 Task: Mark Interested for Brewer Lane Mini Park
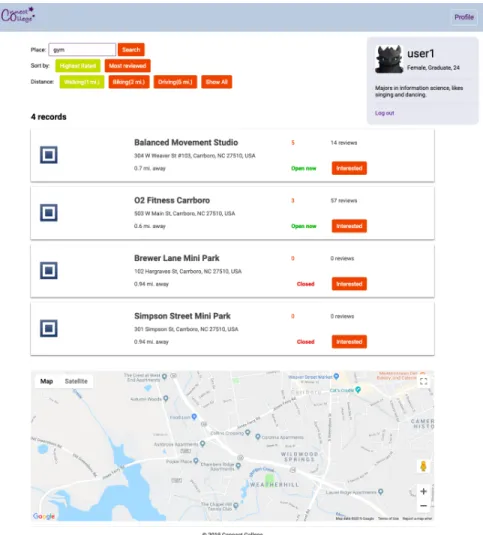coord(349,284)
